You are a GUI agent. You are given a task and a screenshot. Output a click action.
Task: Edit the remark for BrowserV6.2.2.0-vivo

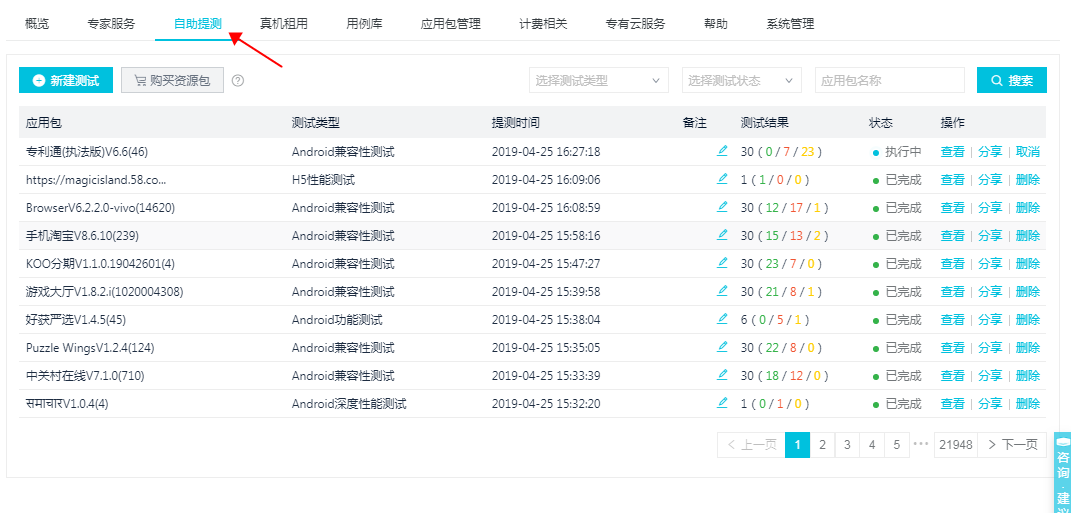click(722, 208)
